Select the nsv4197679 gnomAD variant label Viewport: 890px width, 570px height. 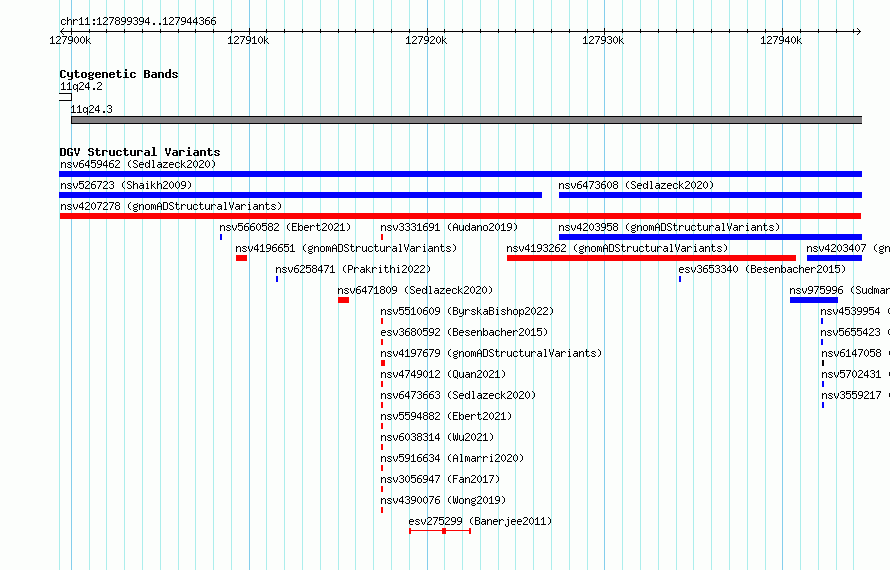click(491, 353)
